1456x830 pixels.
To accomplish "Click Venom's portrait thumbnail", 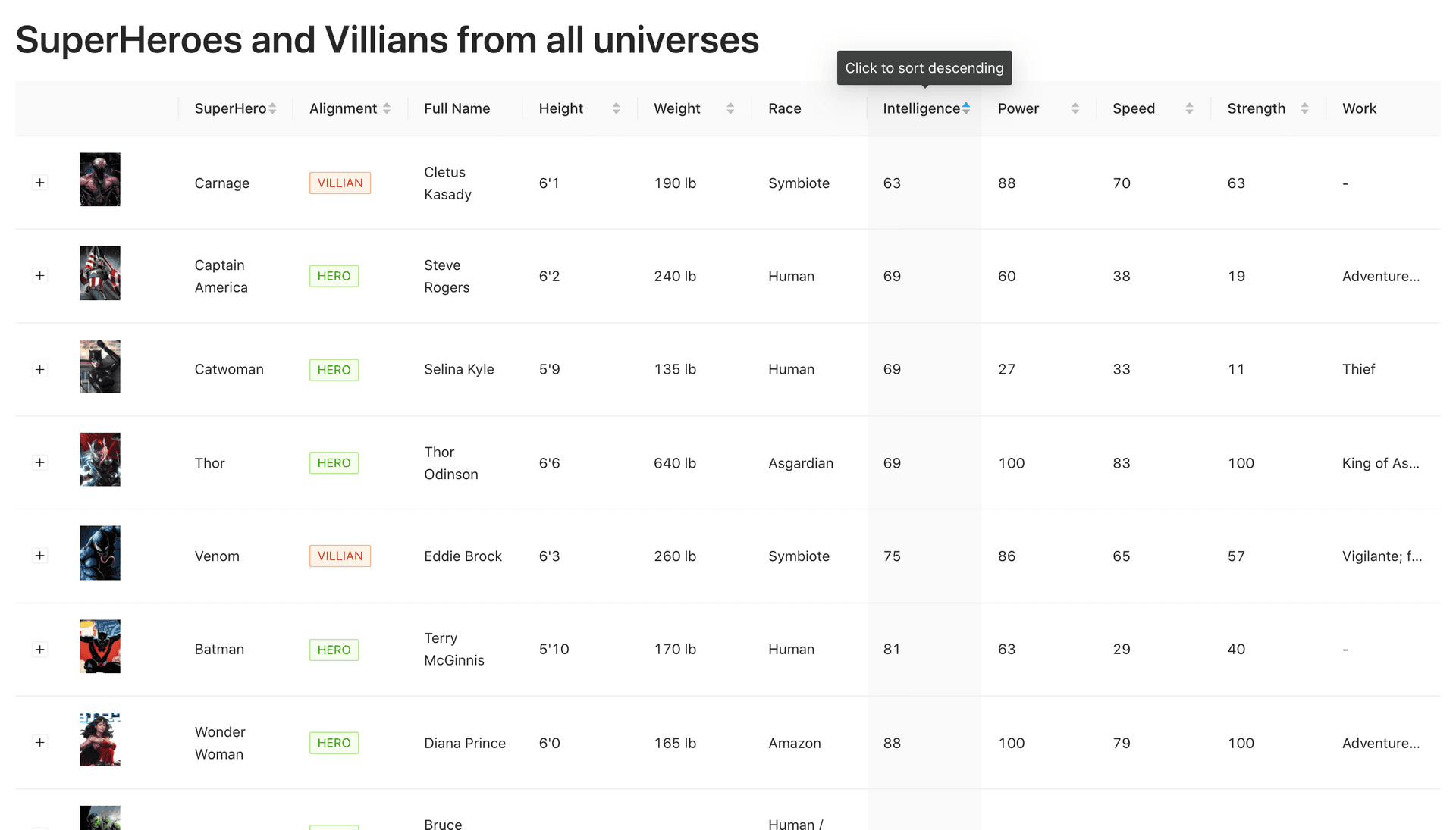I will coord(99,553).
